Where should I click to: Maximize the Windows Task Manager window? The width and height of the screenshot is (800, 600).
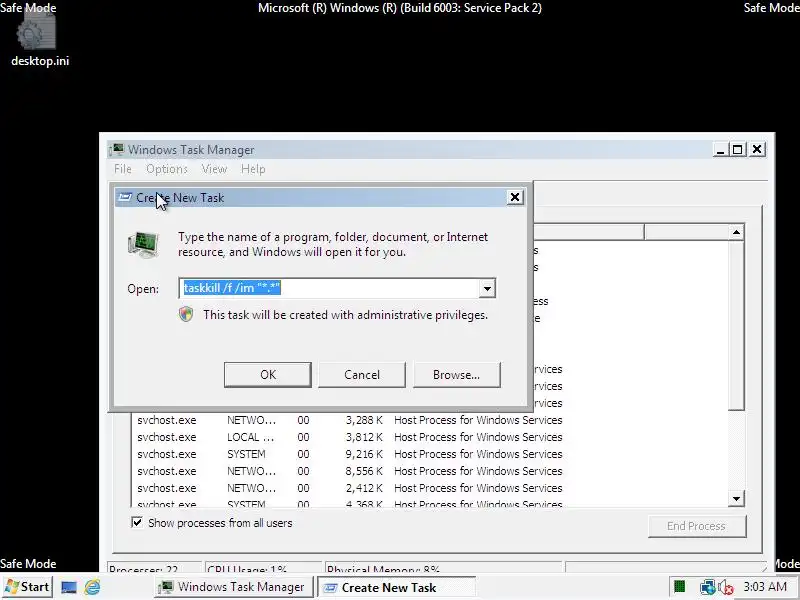click(738, 149)
